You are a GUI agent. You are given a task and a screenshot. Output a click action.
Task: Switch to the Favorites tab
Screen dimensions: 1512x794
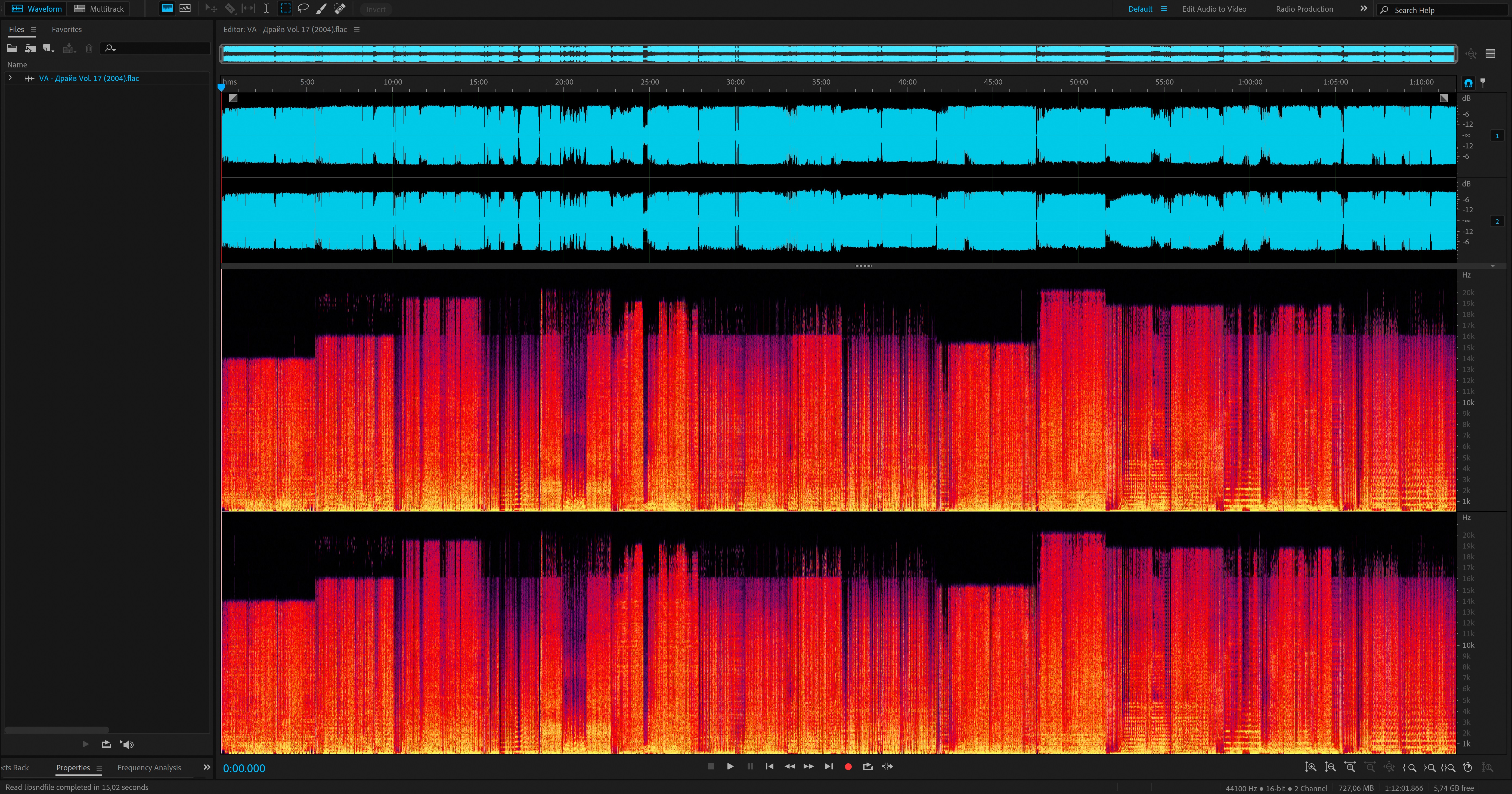point(66,29)
